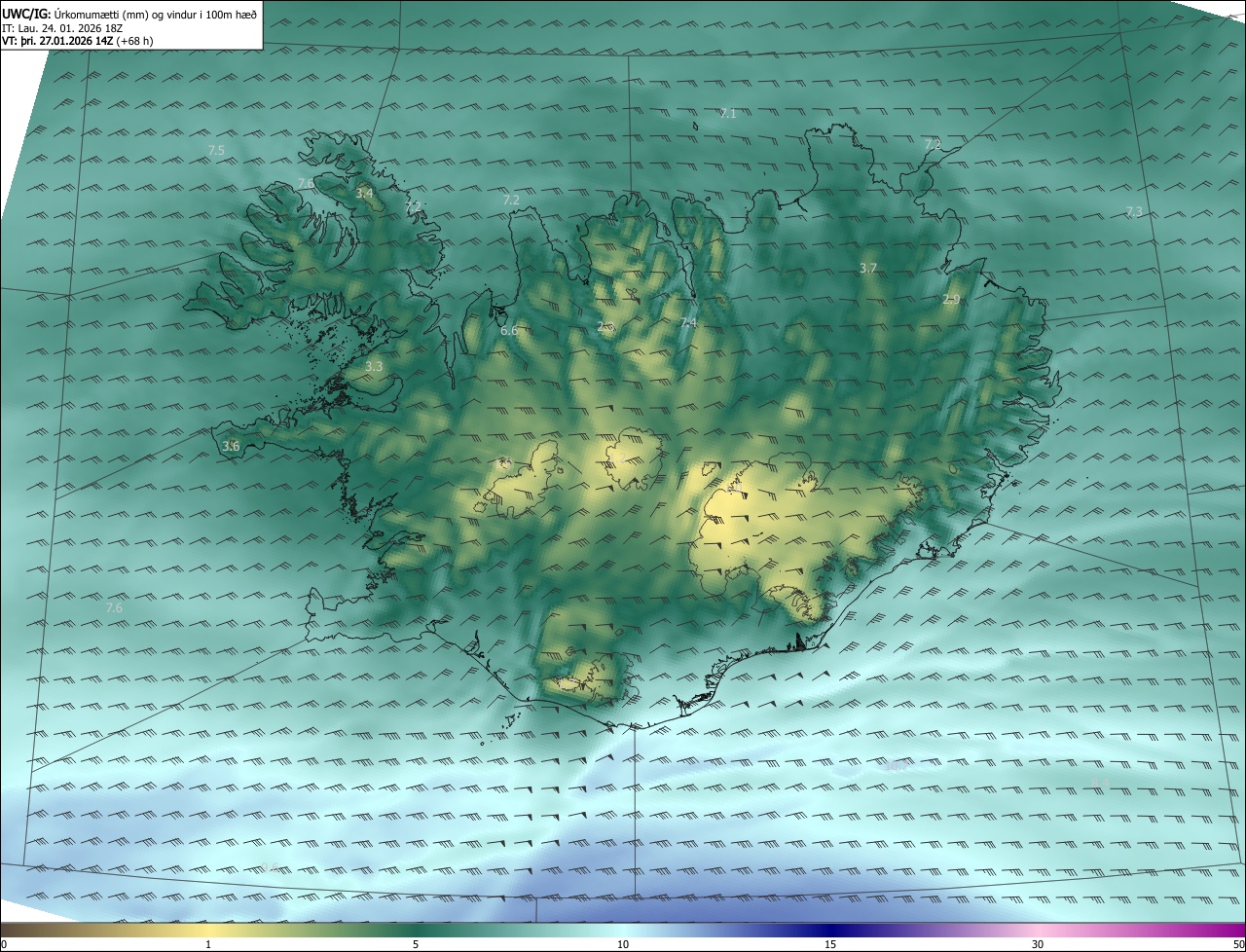
Task: Click the 10 tick on the color scale
Action: [x=623, y=944]
